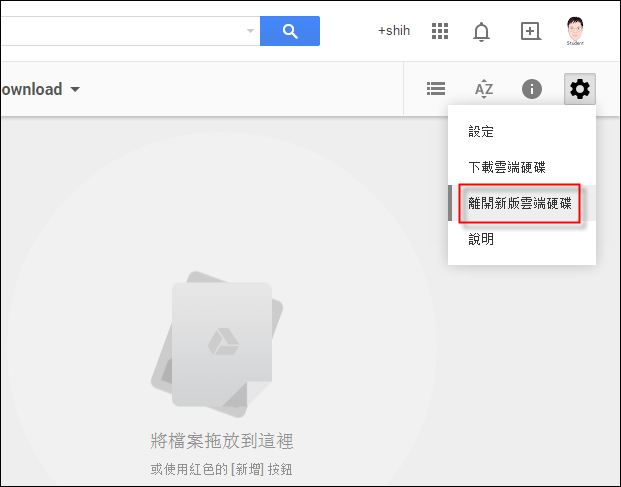Expand the Download folder dropdown arrow

point(75,89)
